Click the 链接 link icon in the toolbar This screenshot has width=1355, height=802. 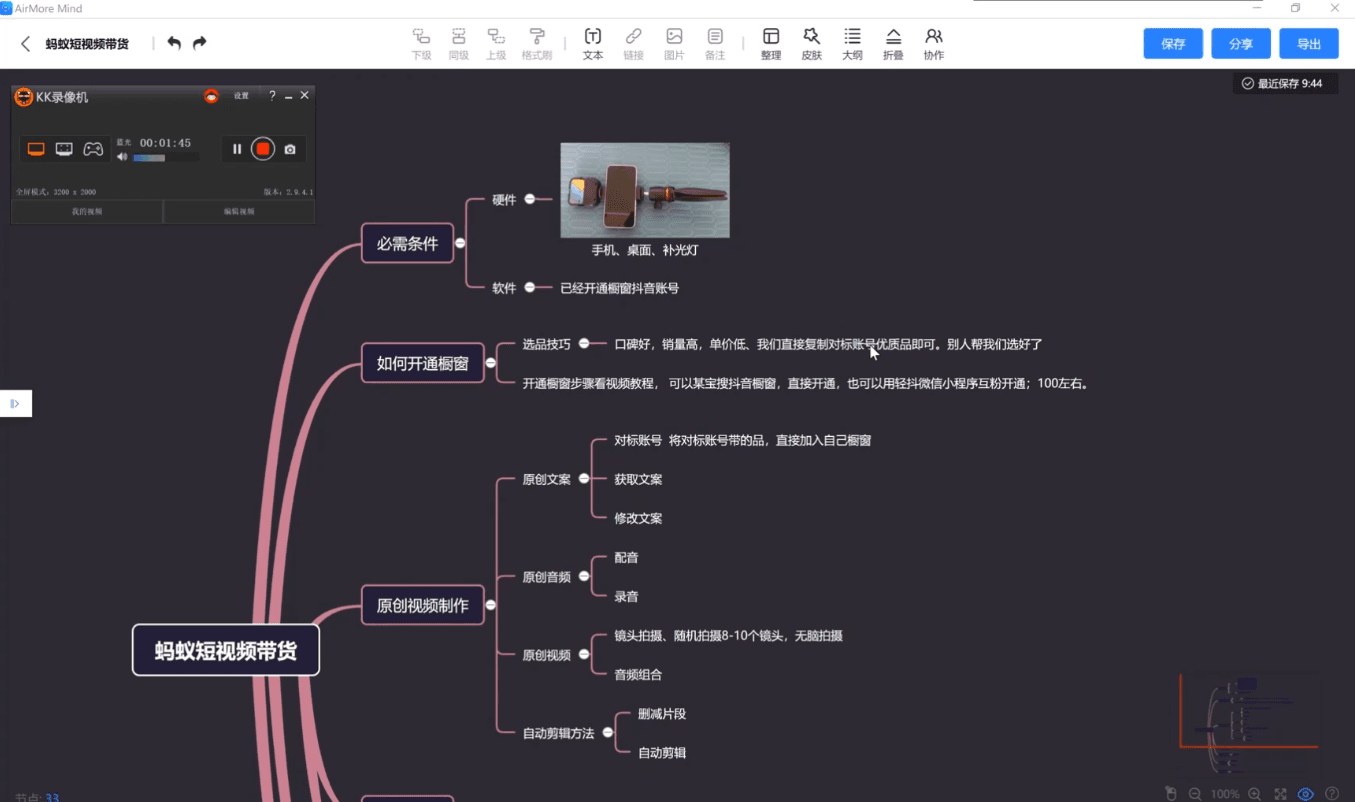click(632, 43)
